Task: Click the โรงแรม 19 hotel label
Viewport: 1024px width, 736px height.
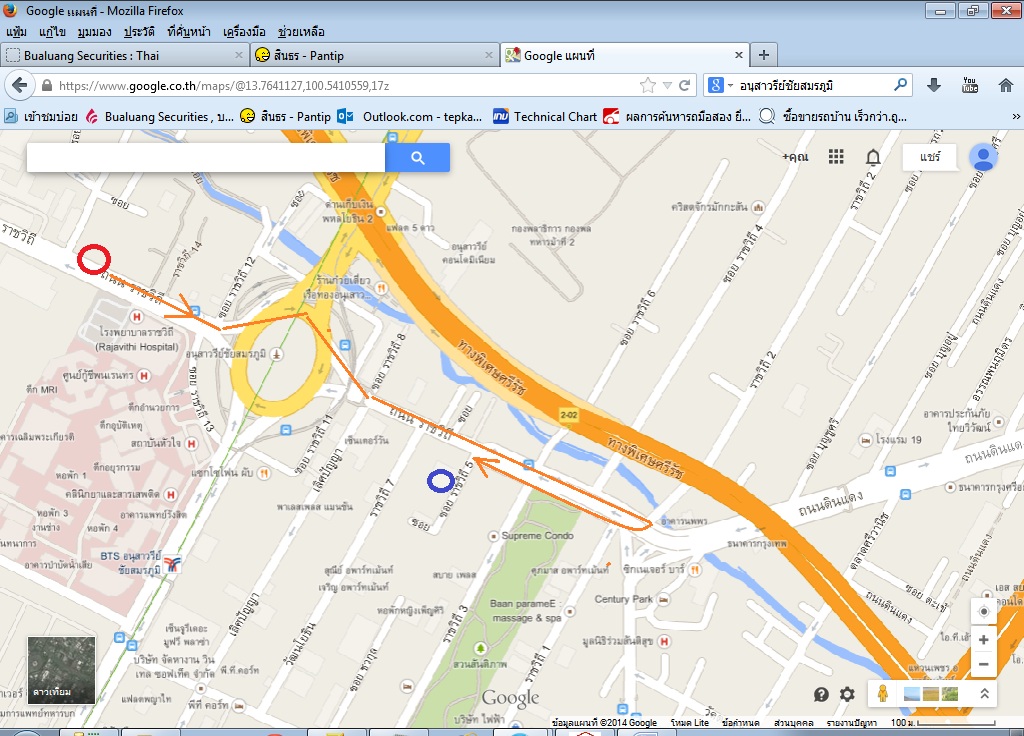Action: [898, 440]
